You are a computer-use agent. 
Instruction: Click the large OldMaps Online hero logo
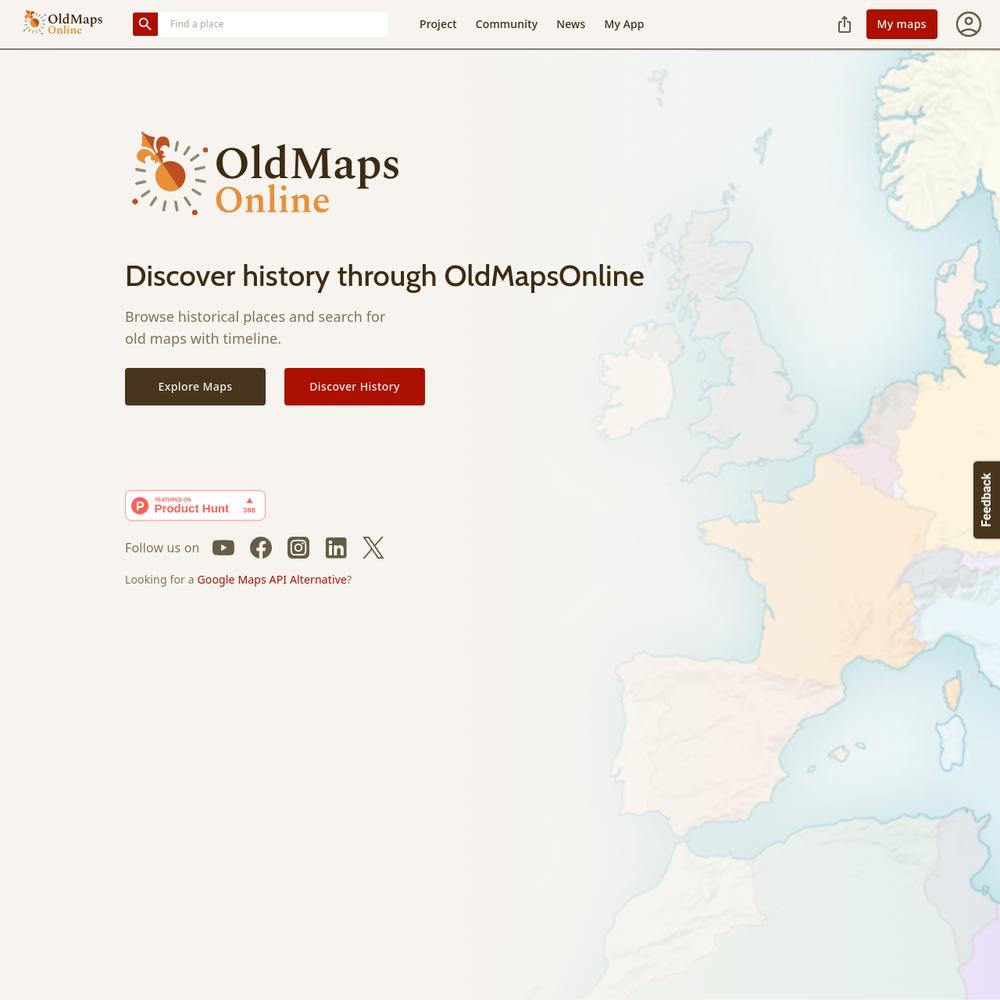click(265, 173)
